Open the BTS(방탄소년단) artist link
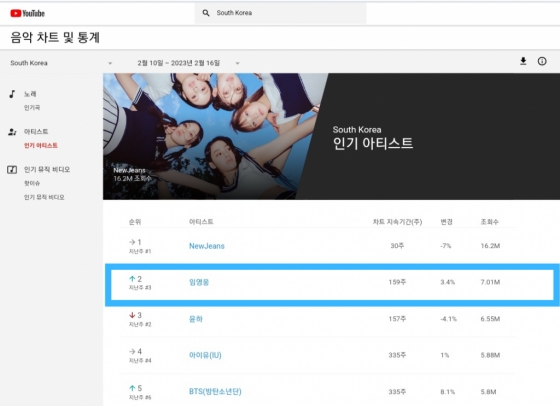The width and height of the screenshot is (560, 406). (x=215, y=392)
